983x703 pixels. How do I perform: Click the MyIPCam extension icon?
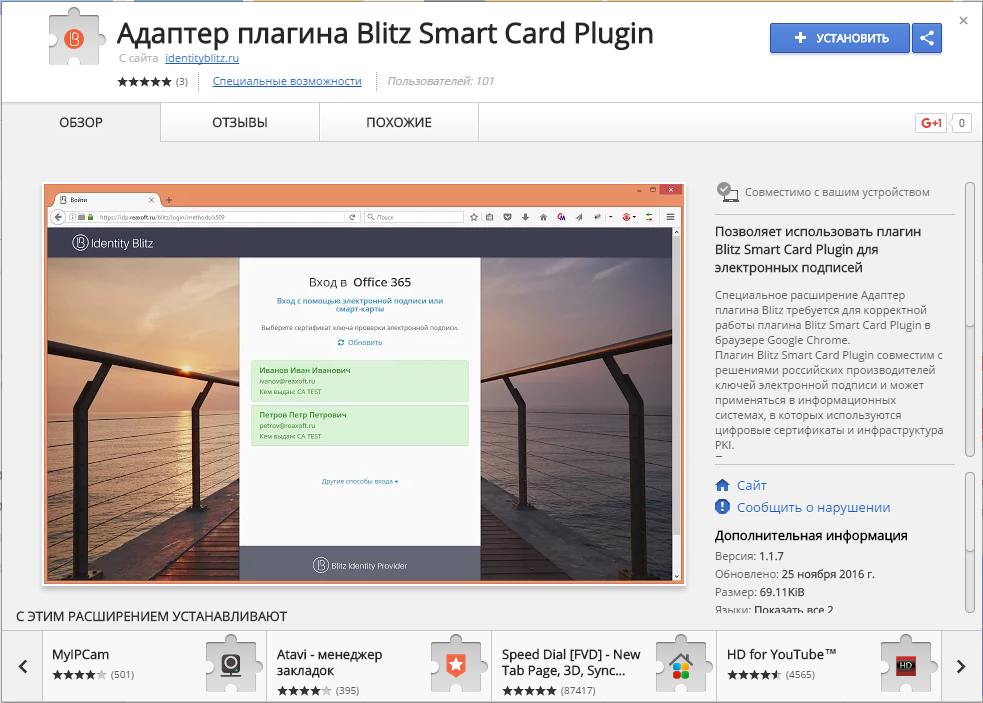pos(231,664)
